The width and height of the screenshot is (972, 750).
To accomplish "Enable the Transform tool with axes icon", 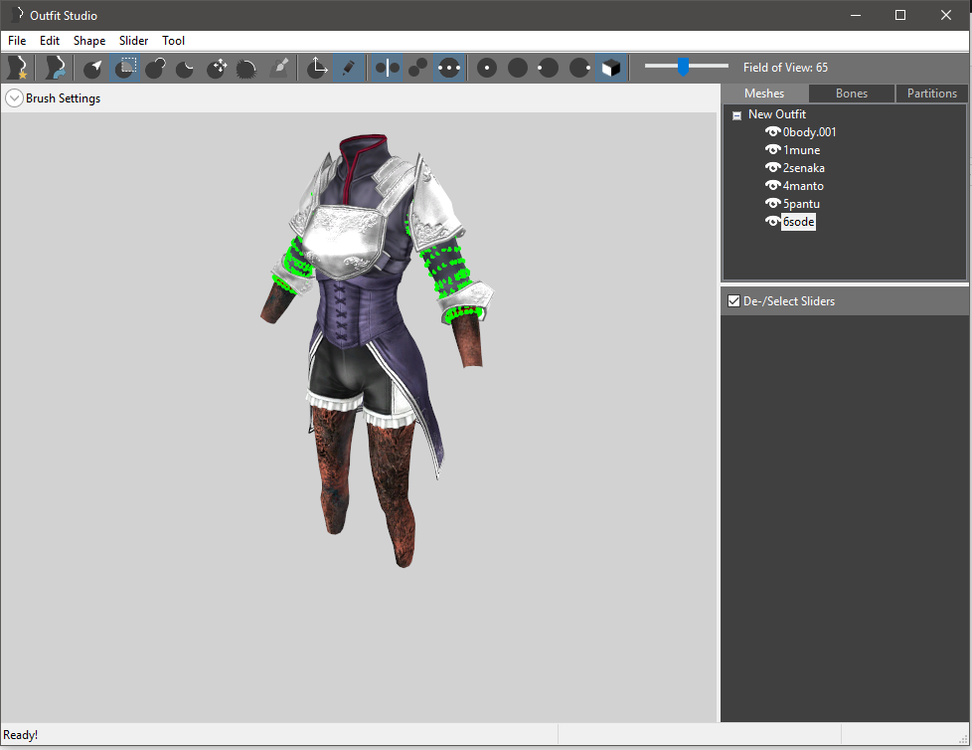I will [317, 68].
